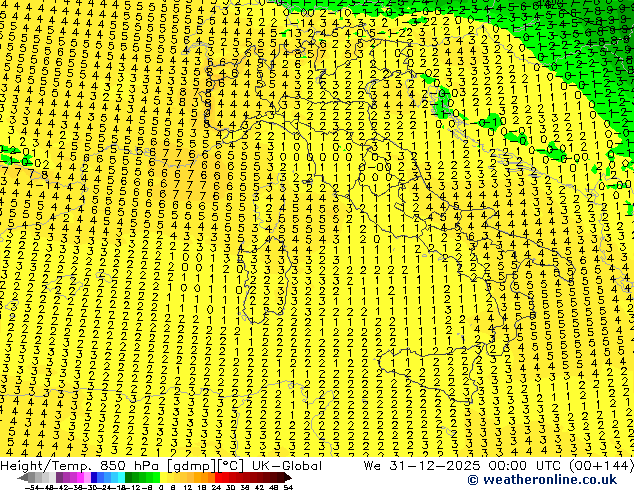Click the '(00+144)' forecast hour label
The height and width of the screenshot is (490, 634).
click(602, 466)
